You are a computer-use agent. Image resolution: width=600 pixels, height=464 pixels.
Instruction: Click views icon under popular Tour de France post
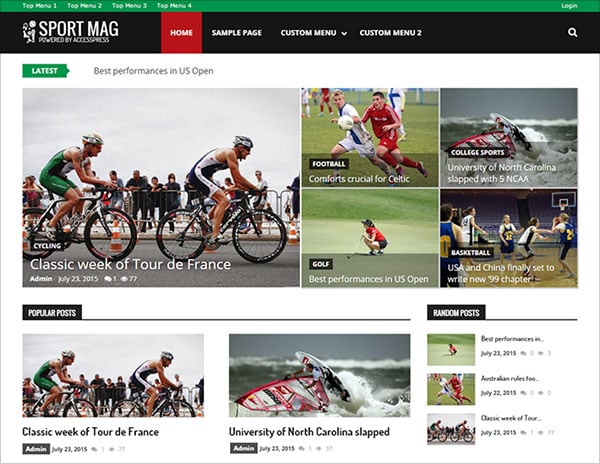pos(112,449)
